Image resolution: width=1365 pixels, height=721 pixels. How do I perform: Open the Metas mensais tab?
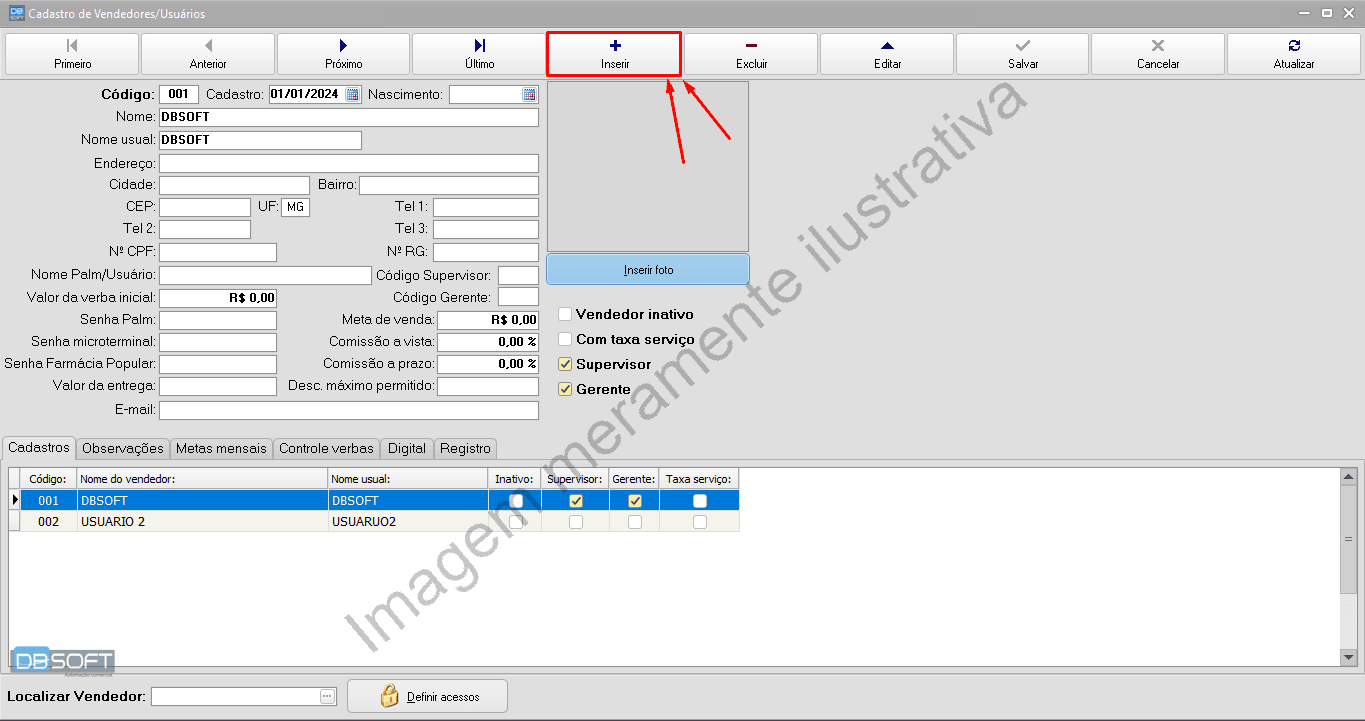221,449
